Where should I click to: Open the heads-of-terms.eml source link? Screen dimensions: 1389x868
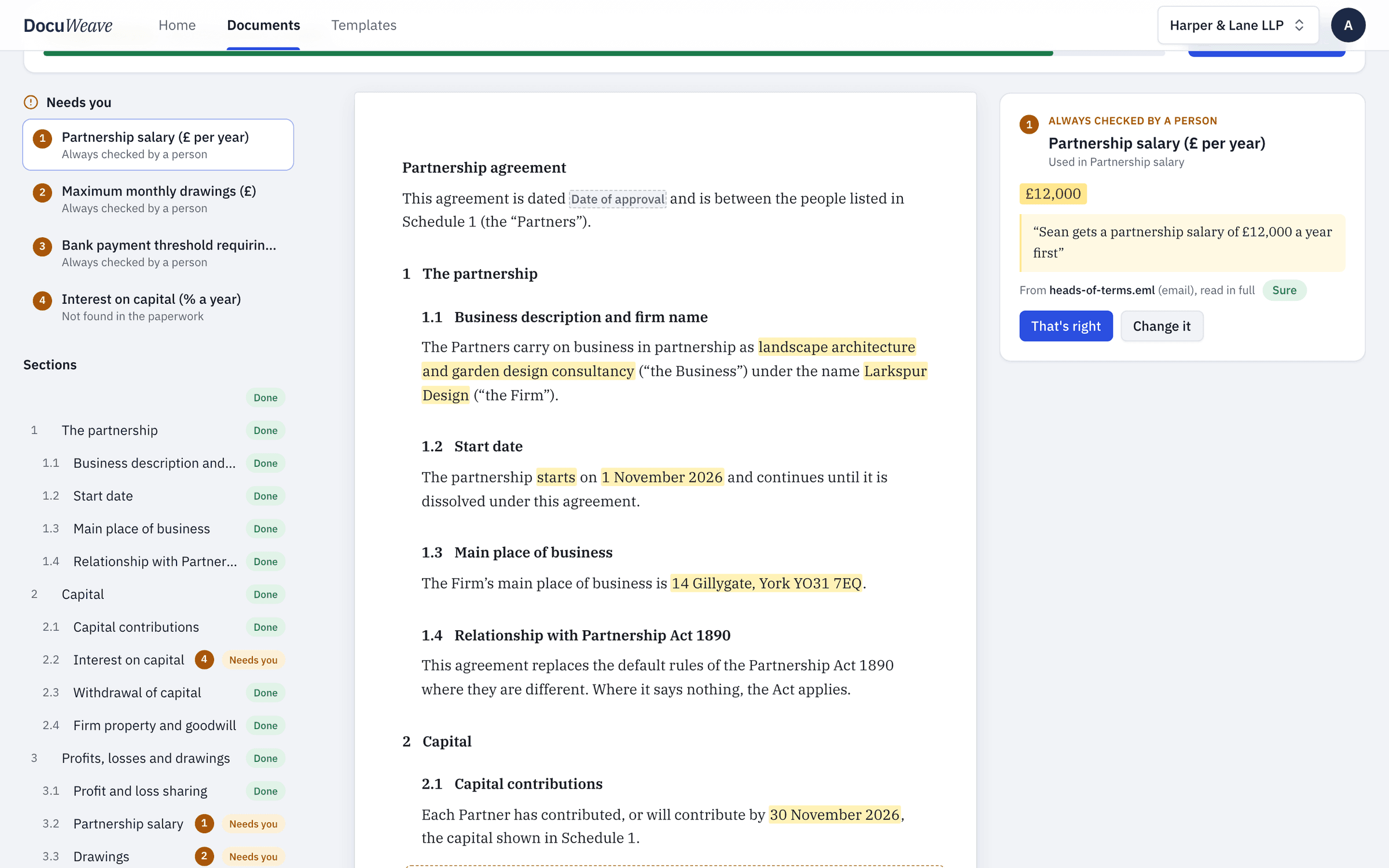coord(1102,290)
